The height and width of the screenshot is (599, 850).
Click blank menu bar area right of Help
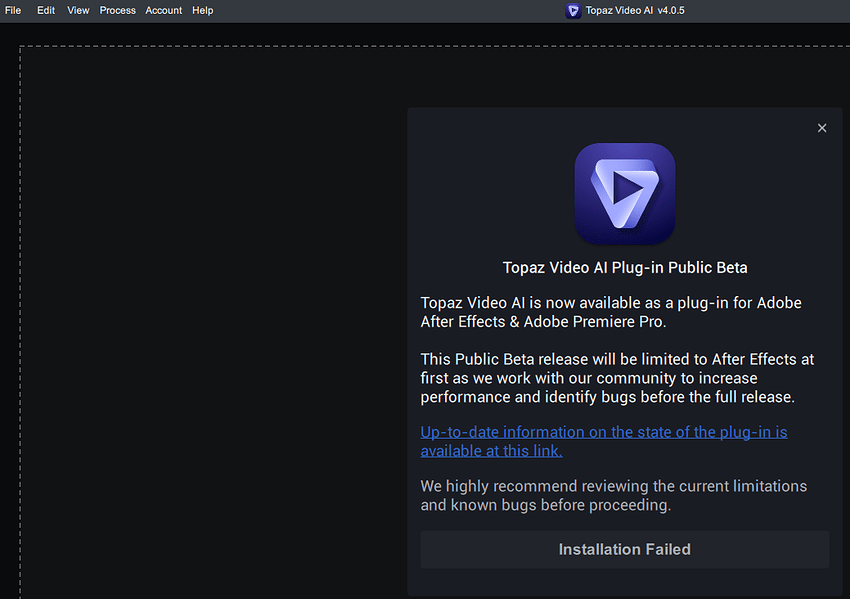click(x=380, y=10)
